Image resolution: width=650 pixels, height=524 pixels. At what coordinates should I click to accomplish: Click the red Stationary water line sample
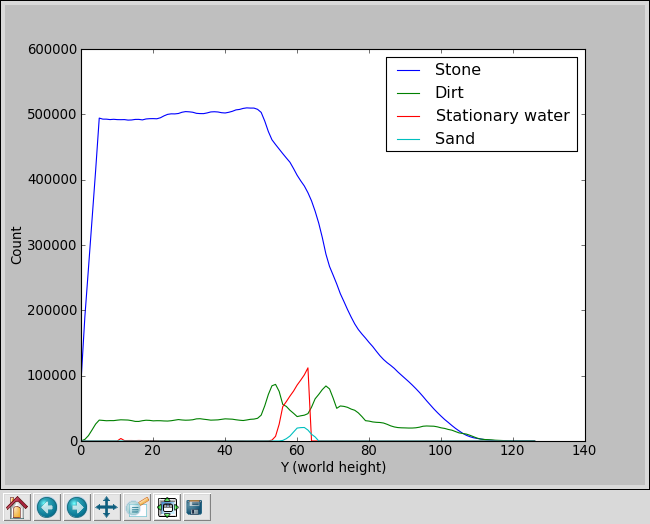tap(408, 116)
